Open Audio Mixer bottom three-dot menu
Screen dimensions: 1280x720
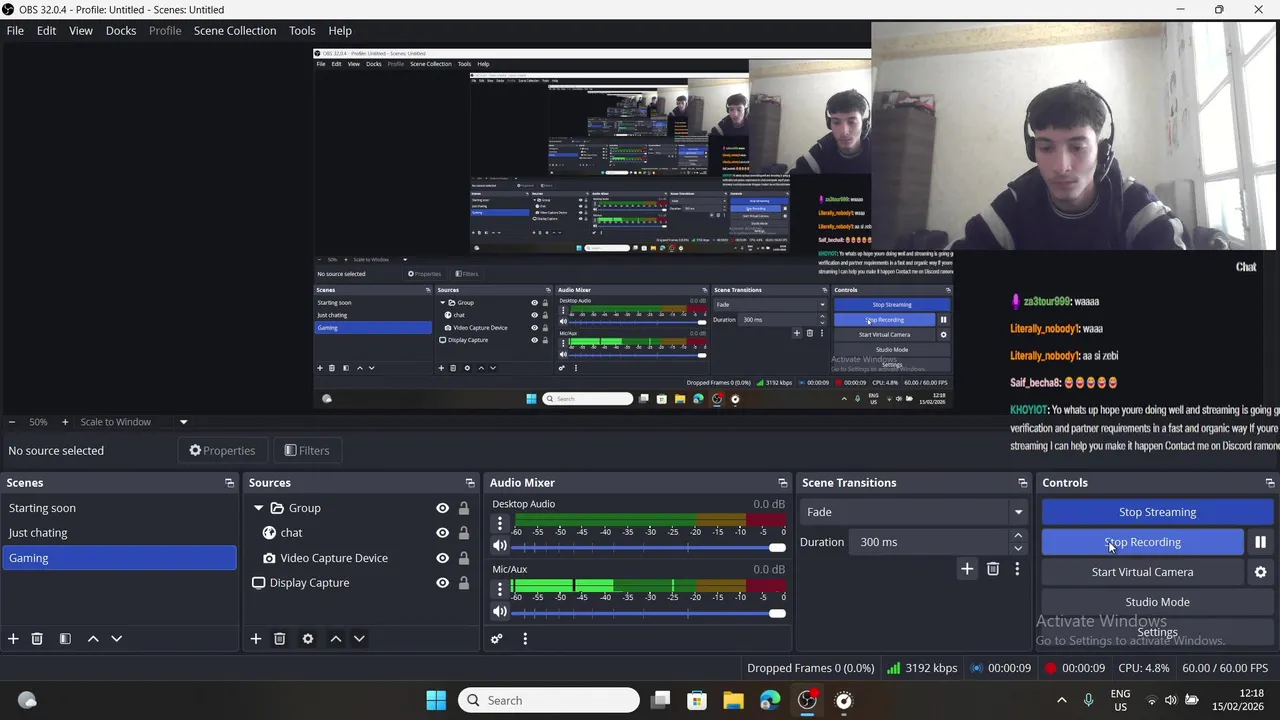(525, 639)
